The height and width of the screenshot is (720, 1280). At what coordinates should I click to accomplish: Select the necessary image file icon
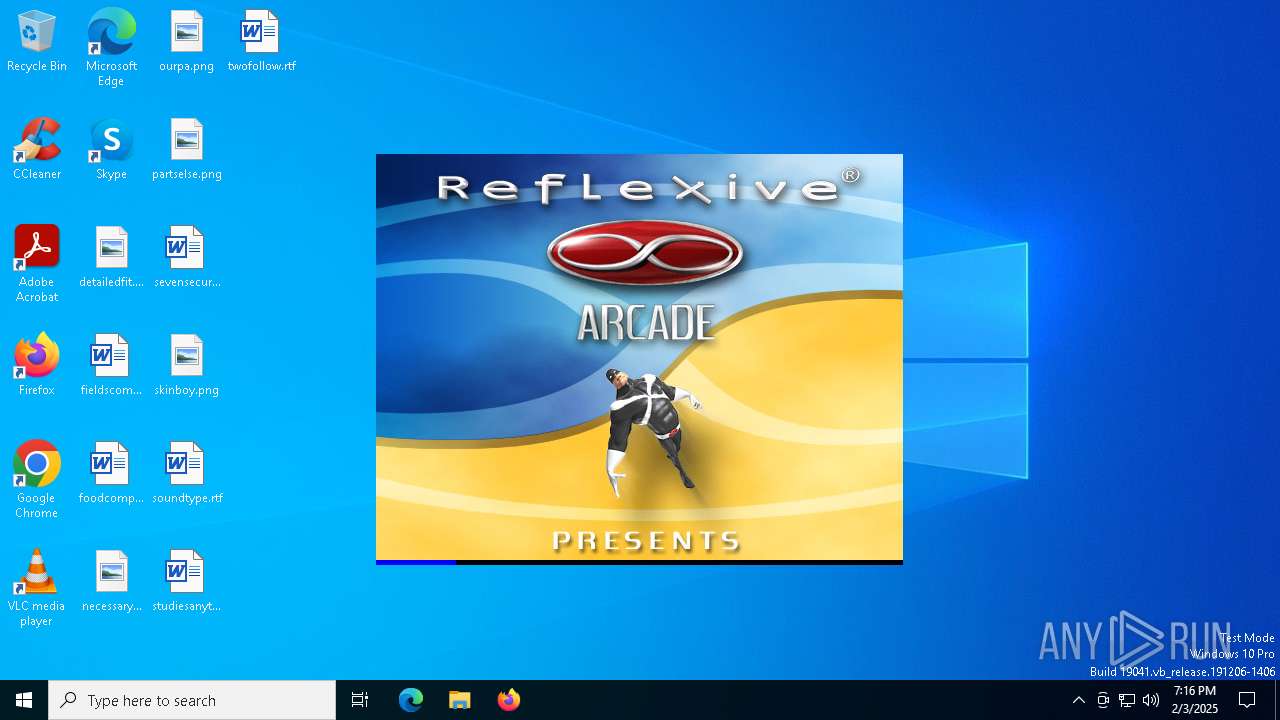pos(111,582)
